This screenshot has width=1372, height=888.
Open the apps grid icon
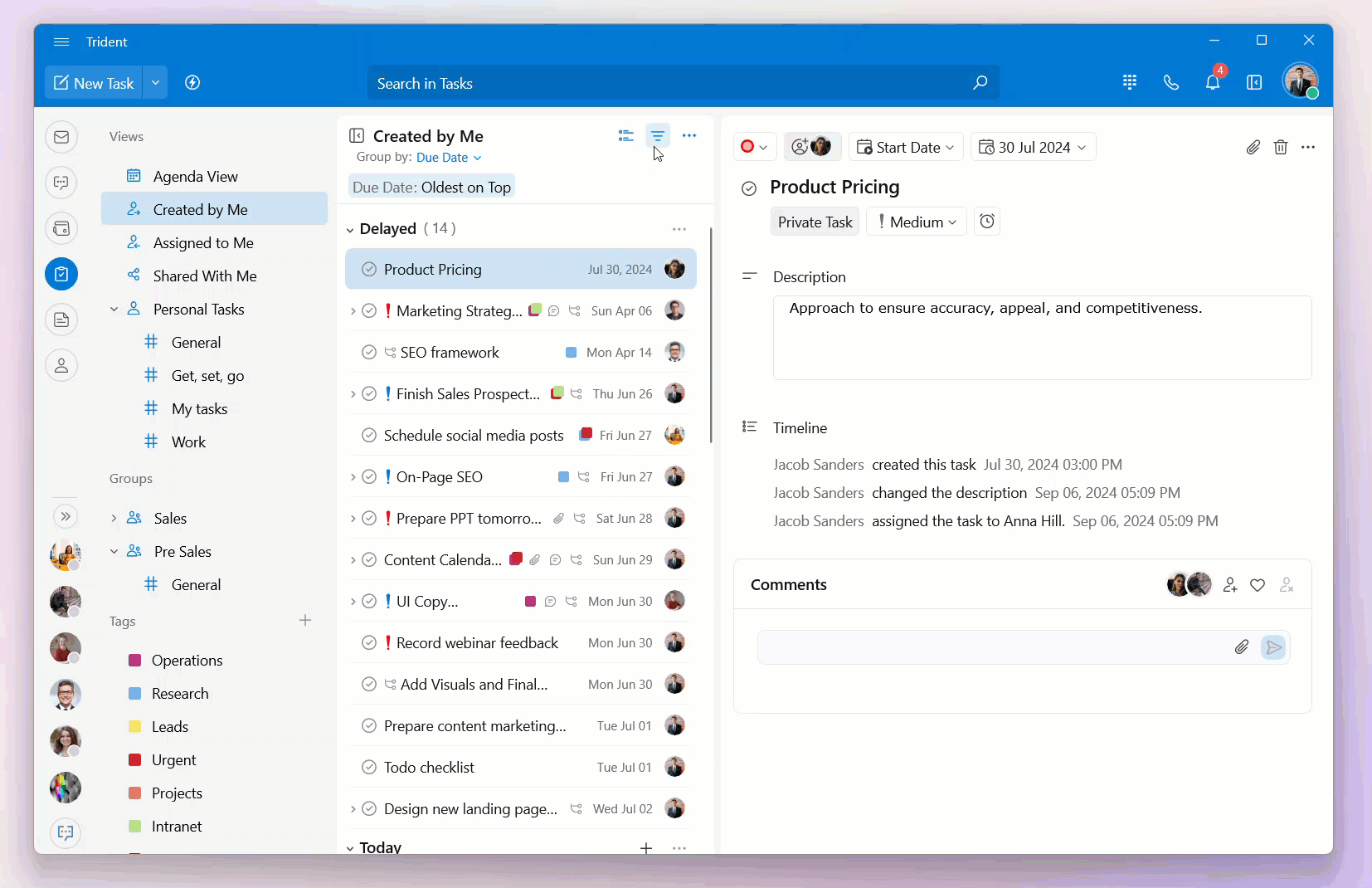(x=1130, y=82)
